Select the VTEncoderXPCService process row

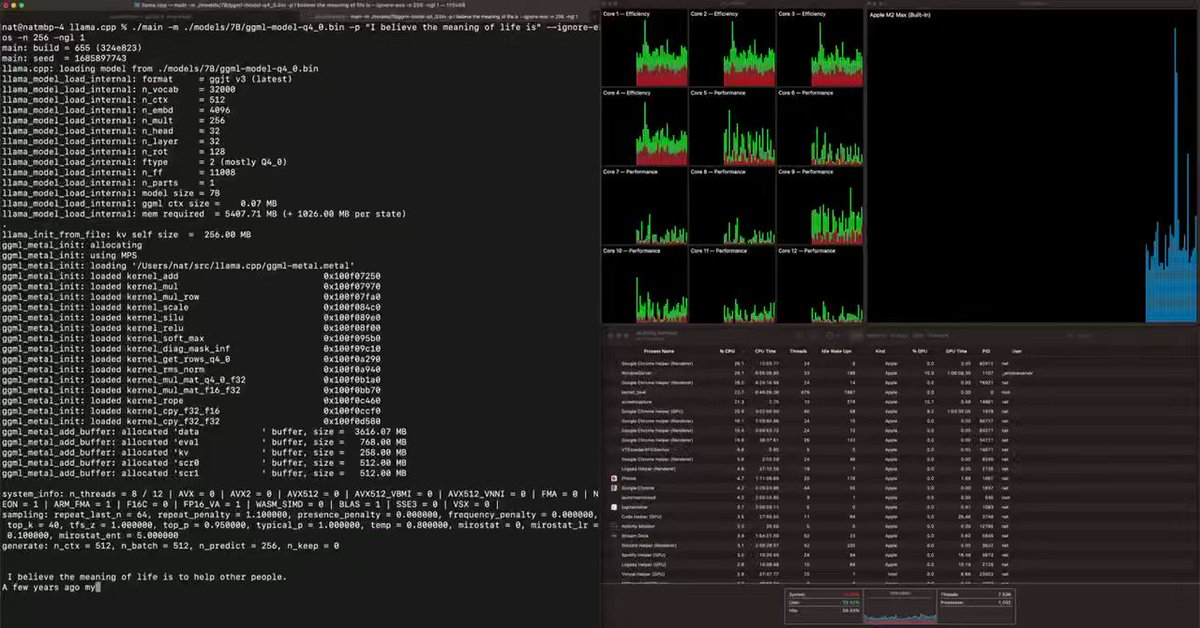900,449
